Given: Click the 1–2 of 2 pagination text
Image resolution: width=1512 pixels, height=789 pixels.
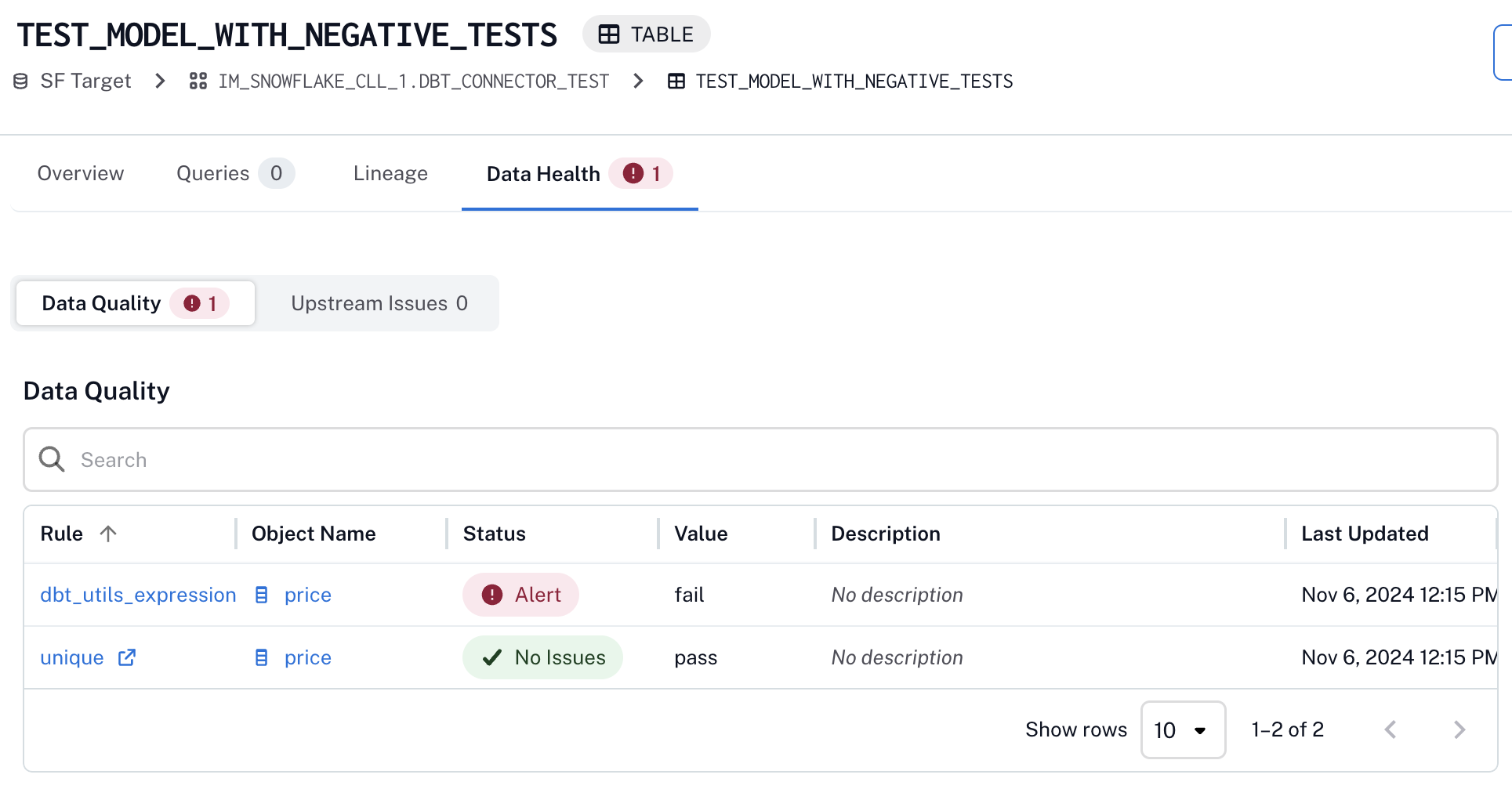Looking at the screenshot, I should 1288,729.
